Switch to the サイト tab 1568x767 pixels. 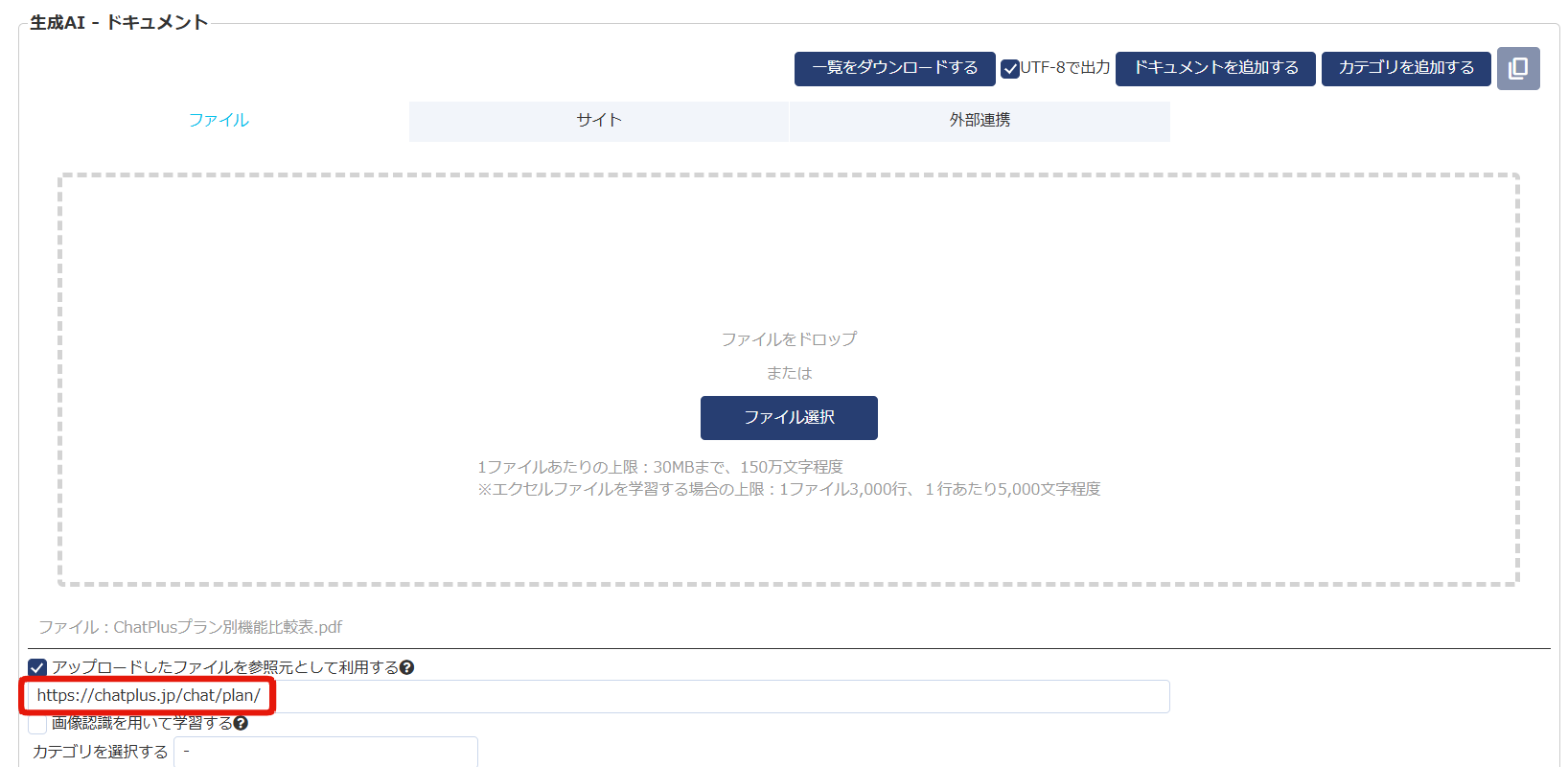599,121
